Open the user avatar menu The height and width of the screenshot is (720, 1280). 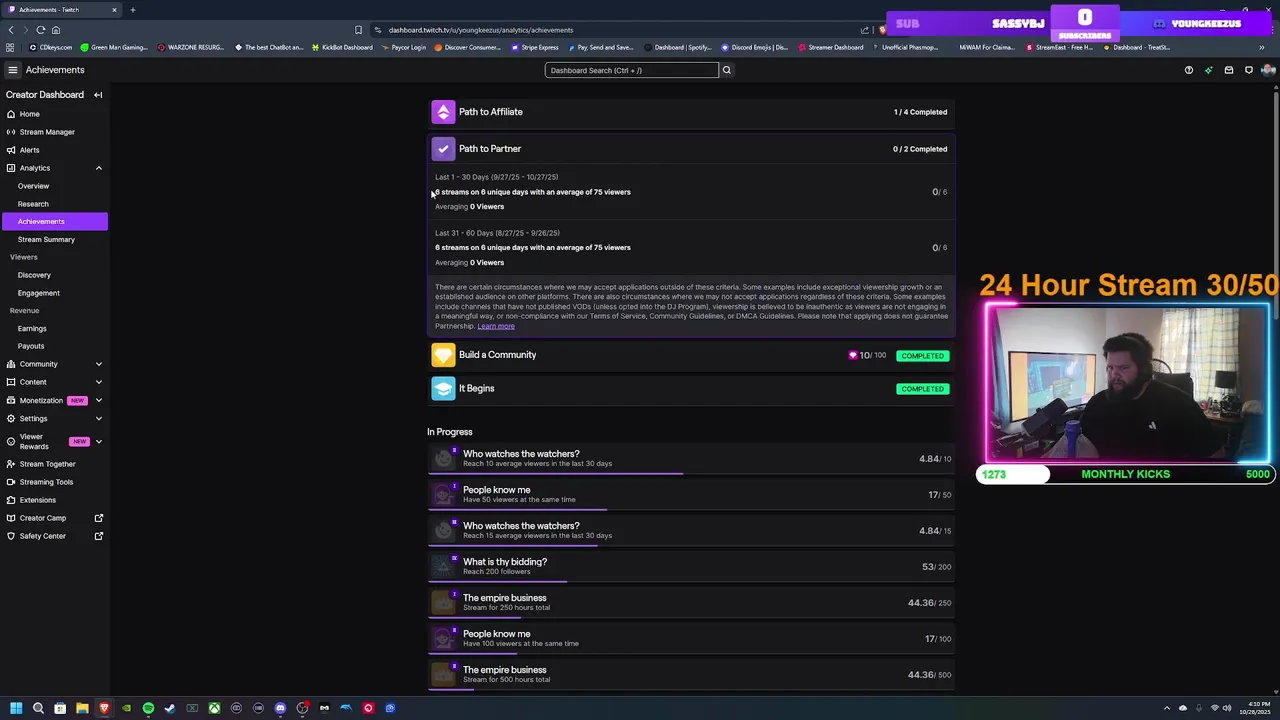click(1268, 70)
